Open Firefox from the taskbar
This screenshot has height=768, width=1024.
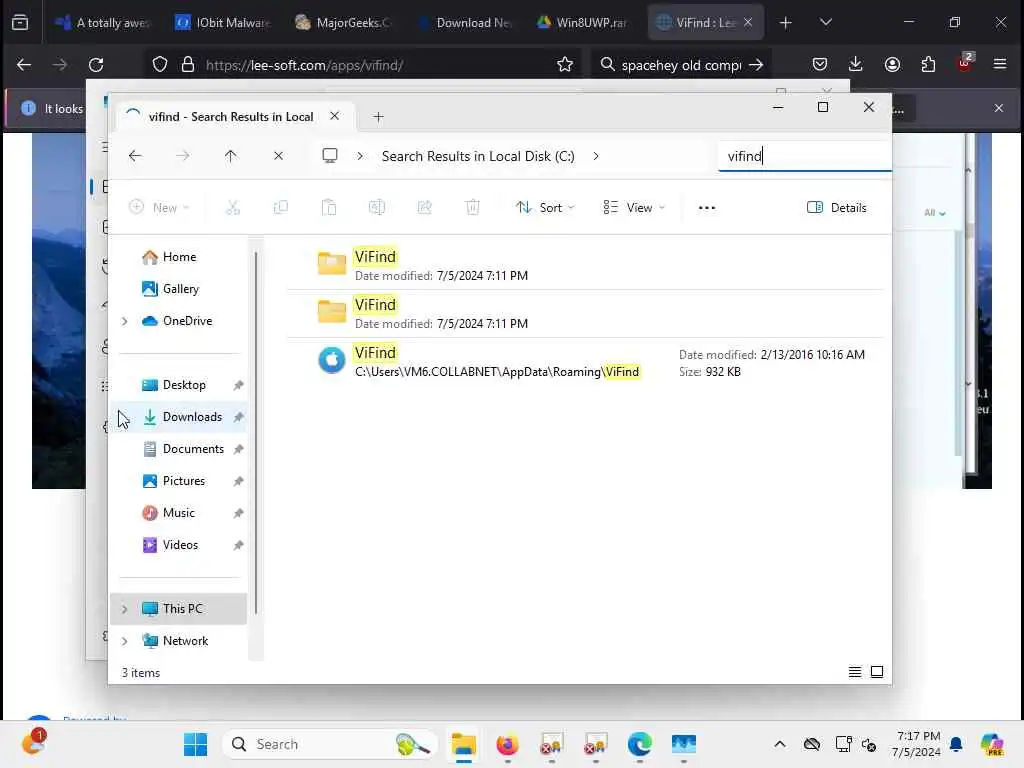[x=507, y=744]
